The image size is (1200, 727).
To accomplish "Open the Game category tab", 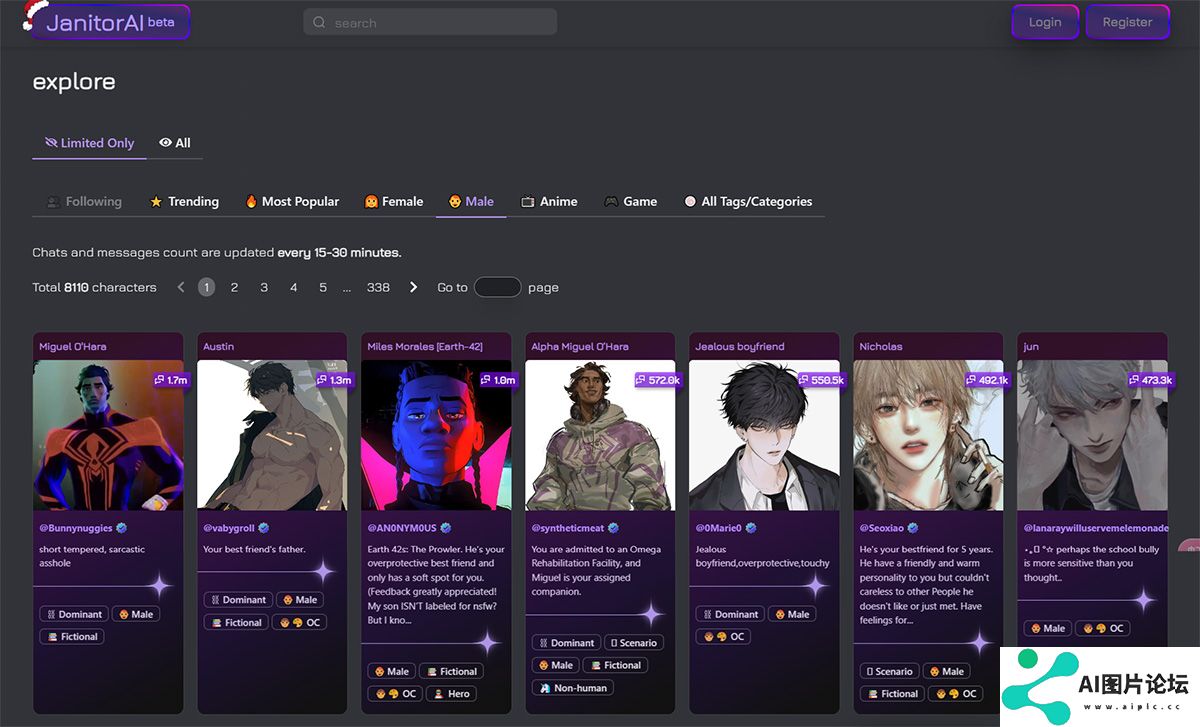I will point(630,201).
